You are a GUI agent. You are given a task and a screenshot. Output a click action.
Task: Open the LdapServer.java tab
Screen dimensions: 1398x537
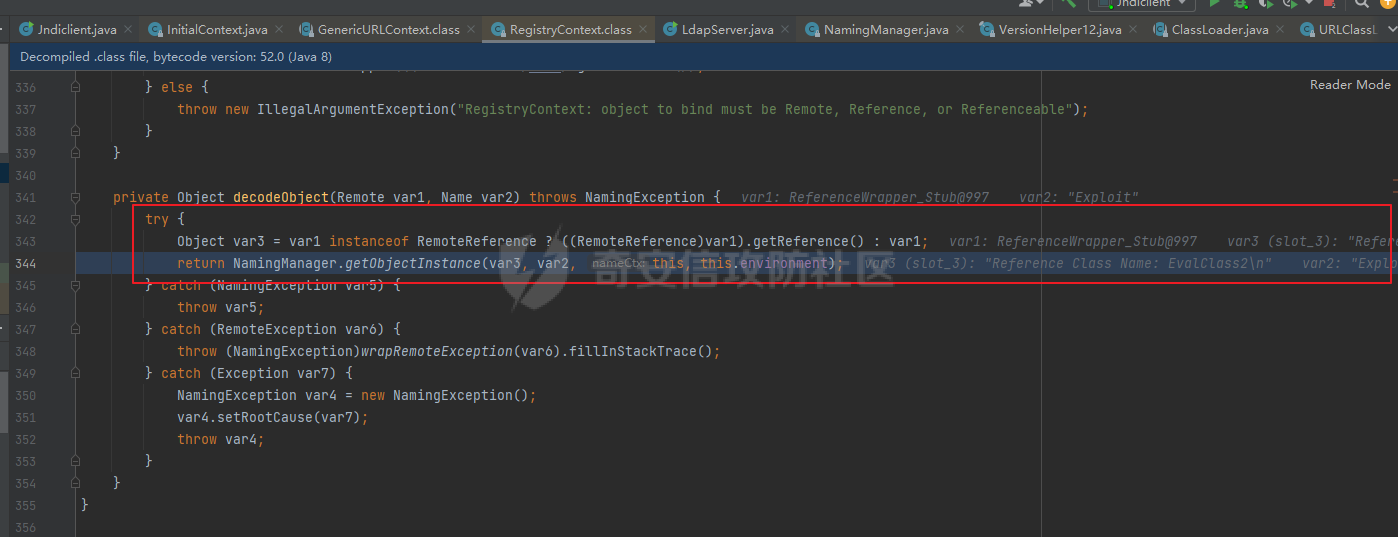tap(719, 30)
